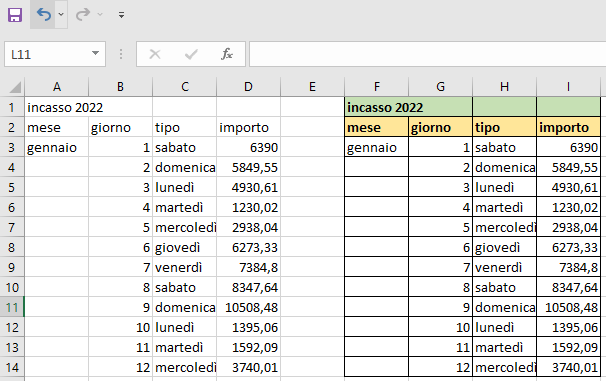Click cell D14 with value 3740,01

coord(249,367)
